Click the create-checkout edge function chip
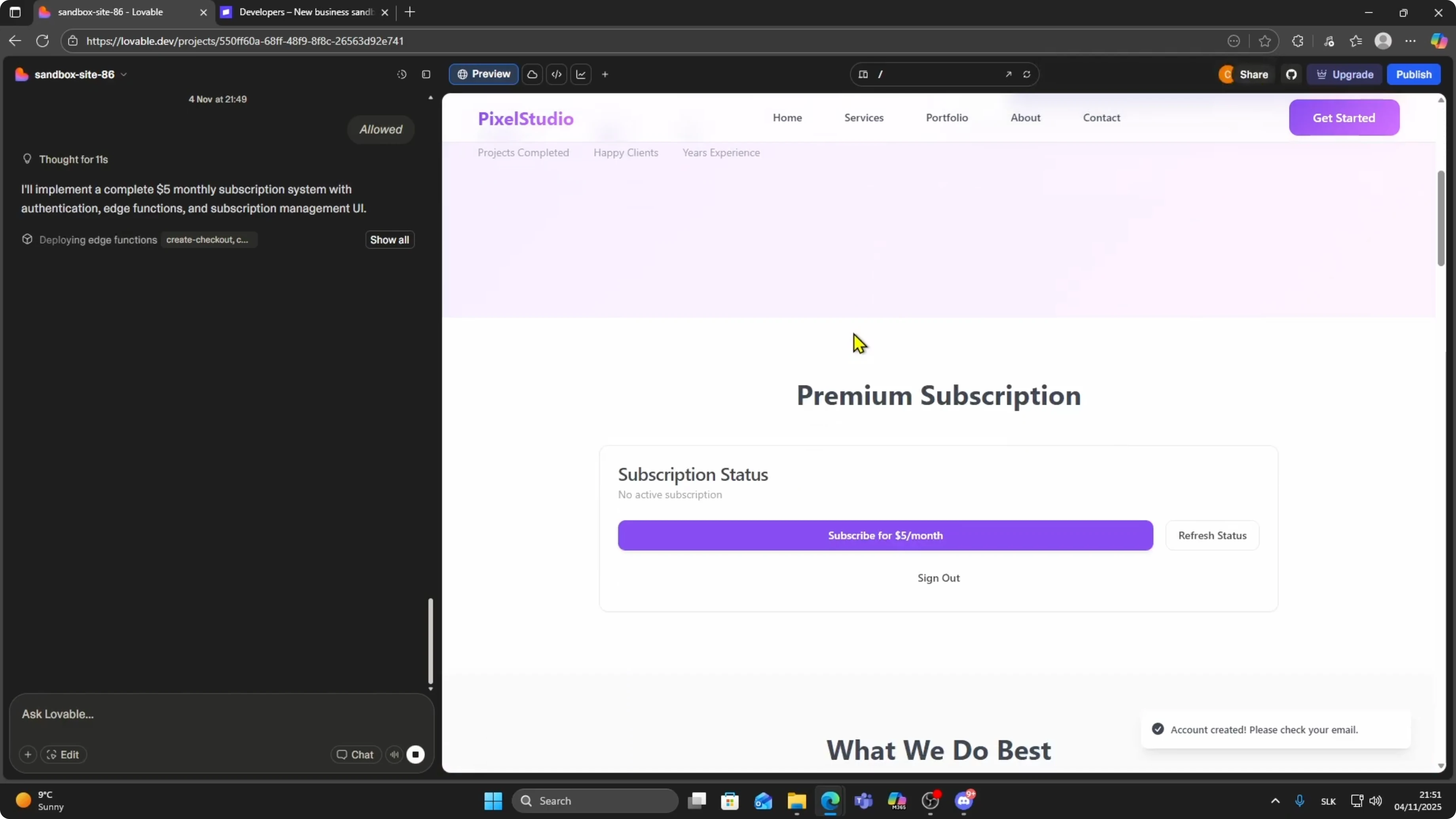 pyautogui.click(x=209, y=240)
